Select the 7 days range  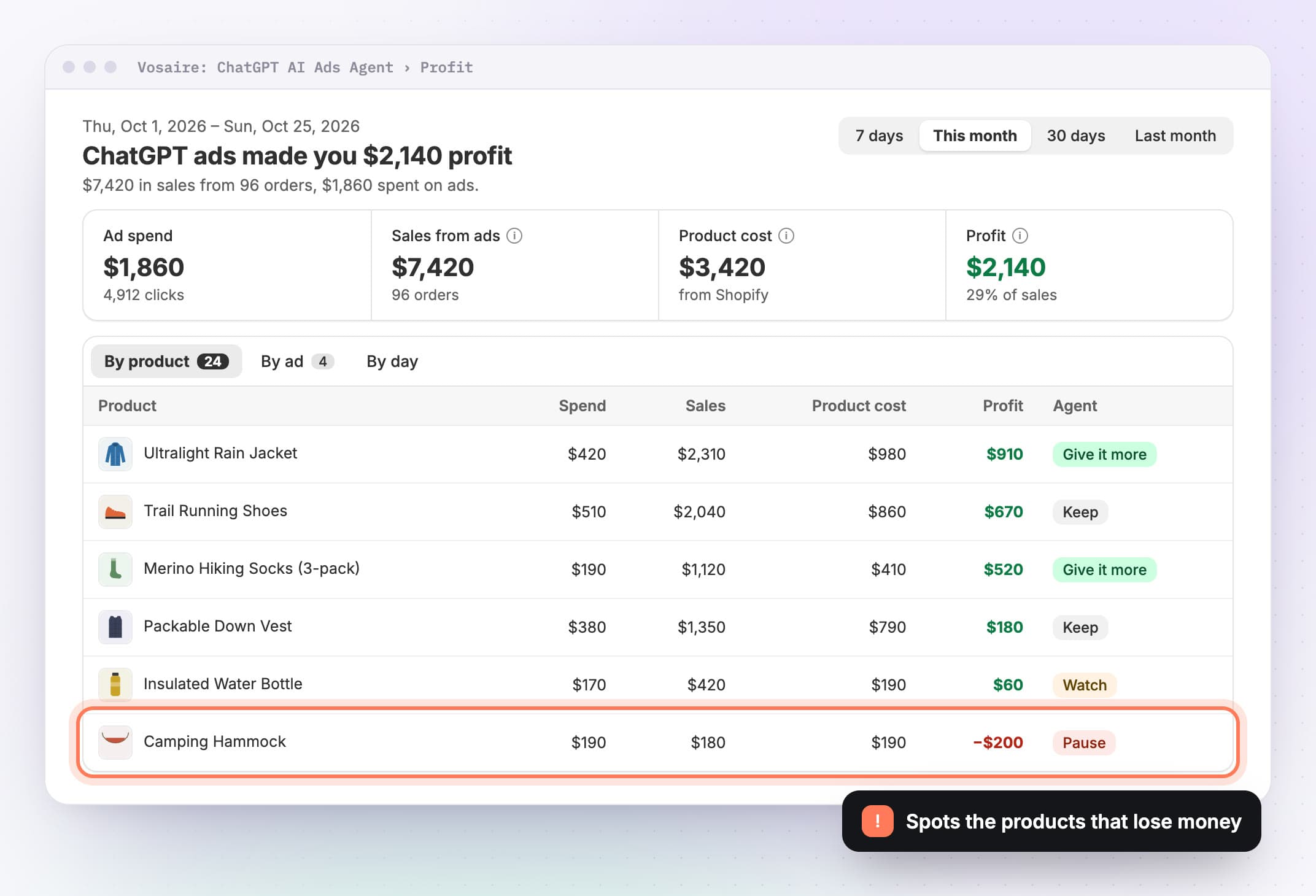879,136
